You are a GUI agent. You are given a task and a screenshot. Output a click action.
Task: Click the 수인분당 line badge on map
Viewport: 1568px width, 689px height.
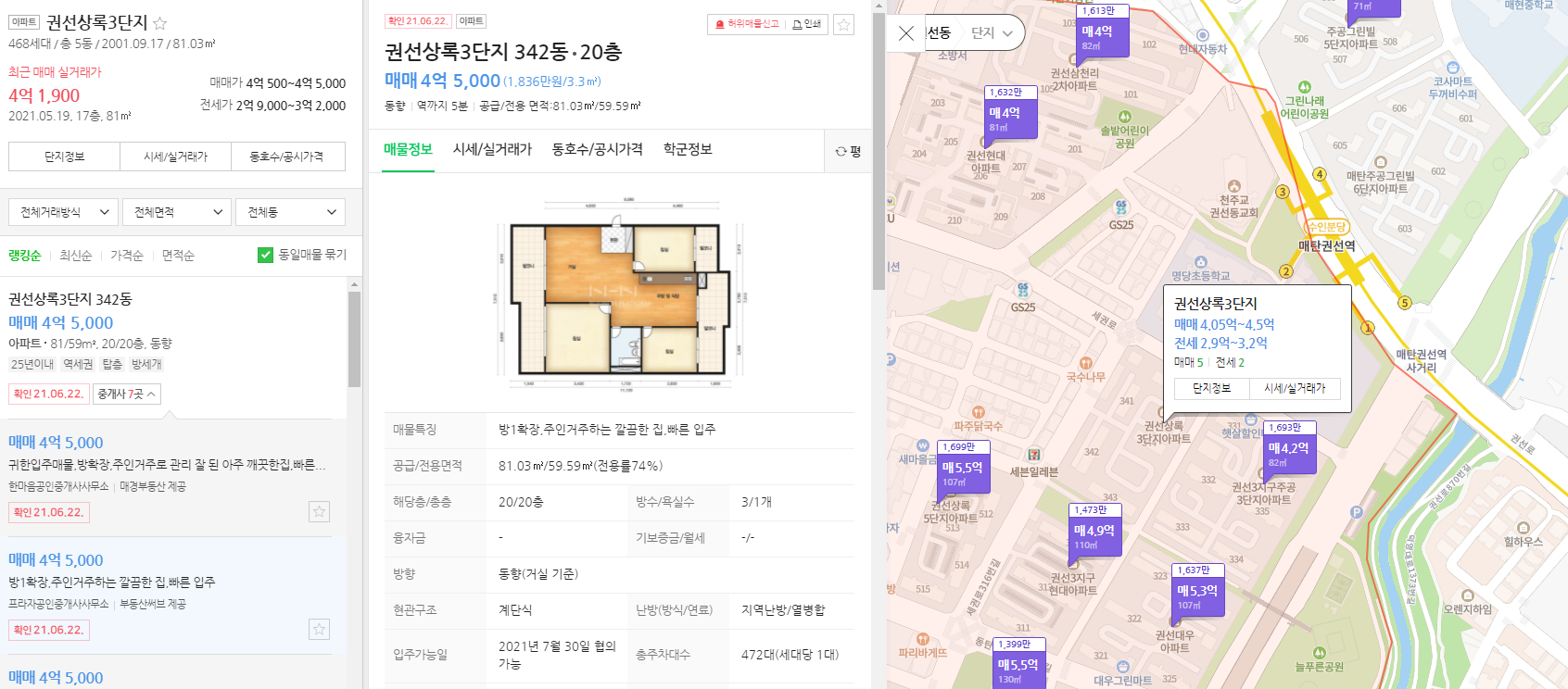(x=1327, y=227)
